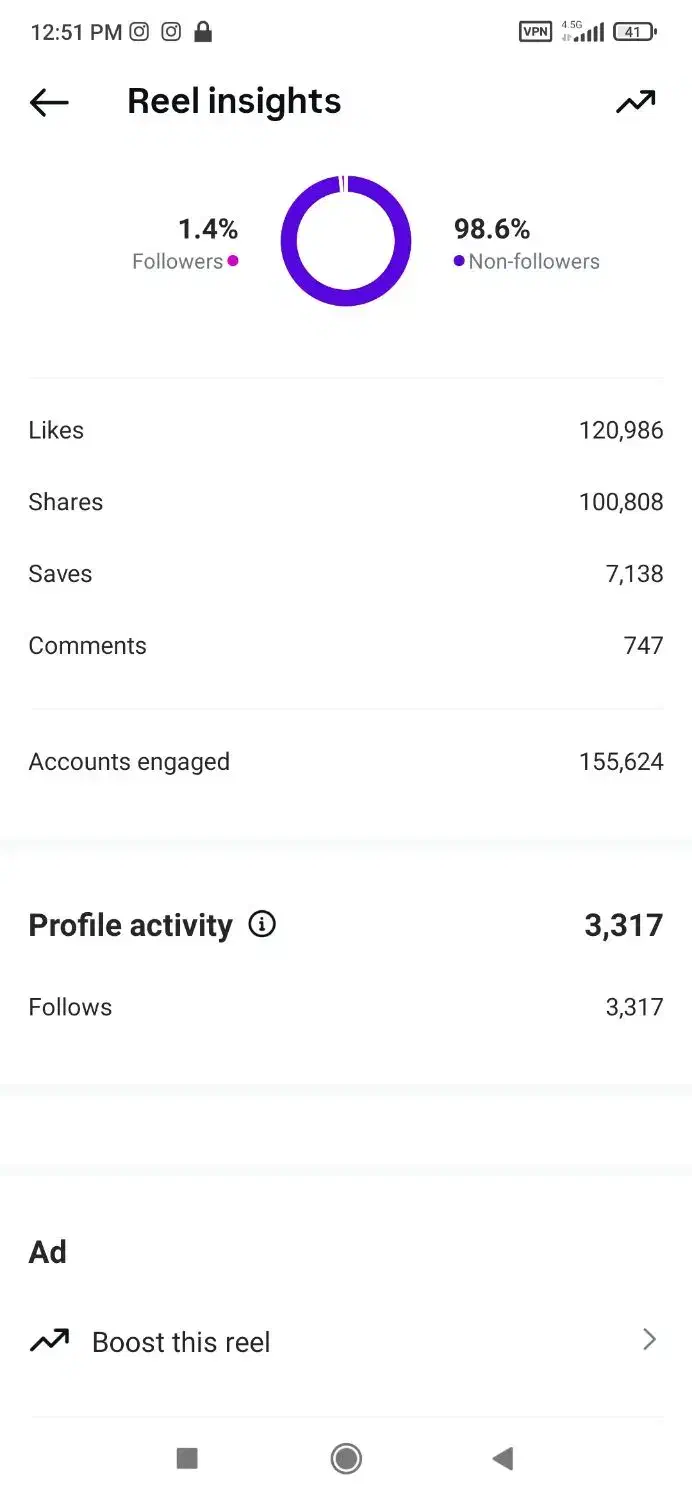This screenshot has width=692, height=1500.
Task: Tap the Android home circle button
Action: coord(346,1459)
